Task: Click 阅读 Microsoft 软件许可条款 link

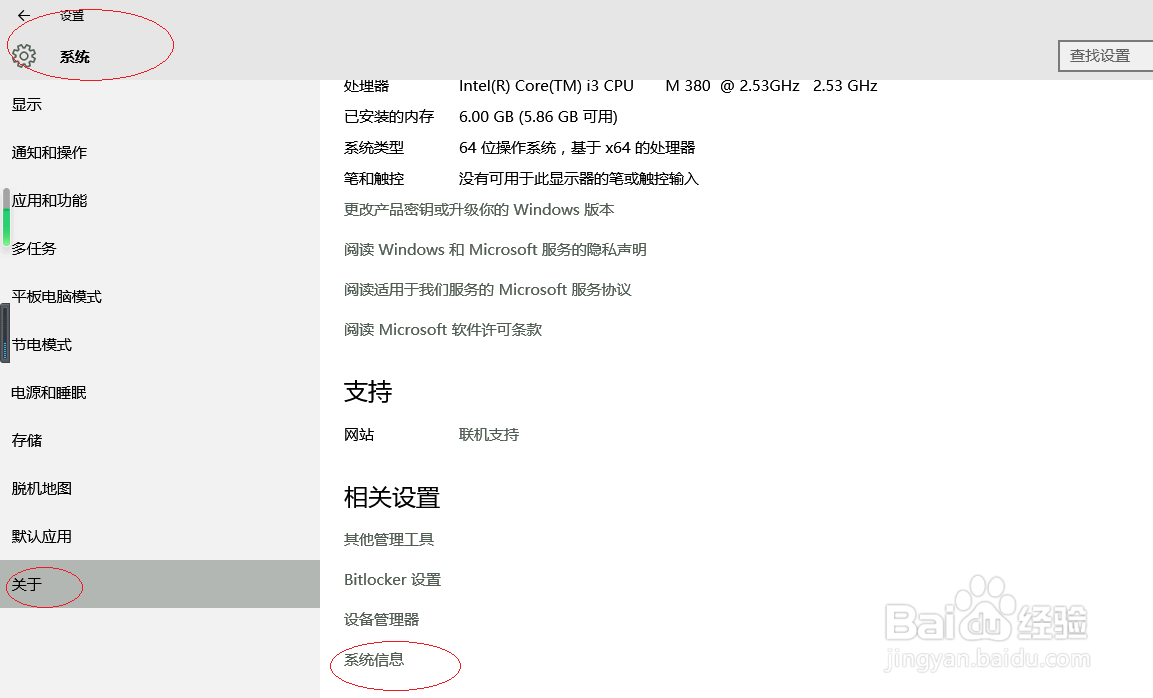Action: pos(443,330)
